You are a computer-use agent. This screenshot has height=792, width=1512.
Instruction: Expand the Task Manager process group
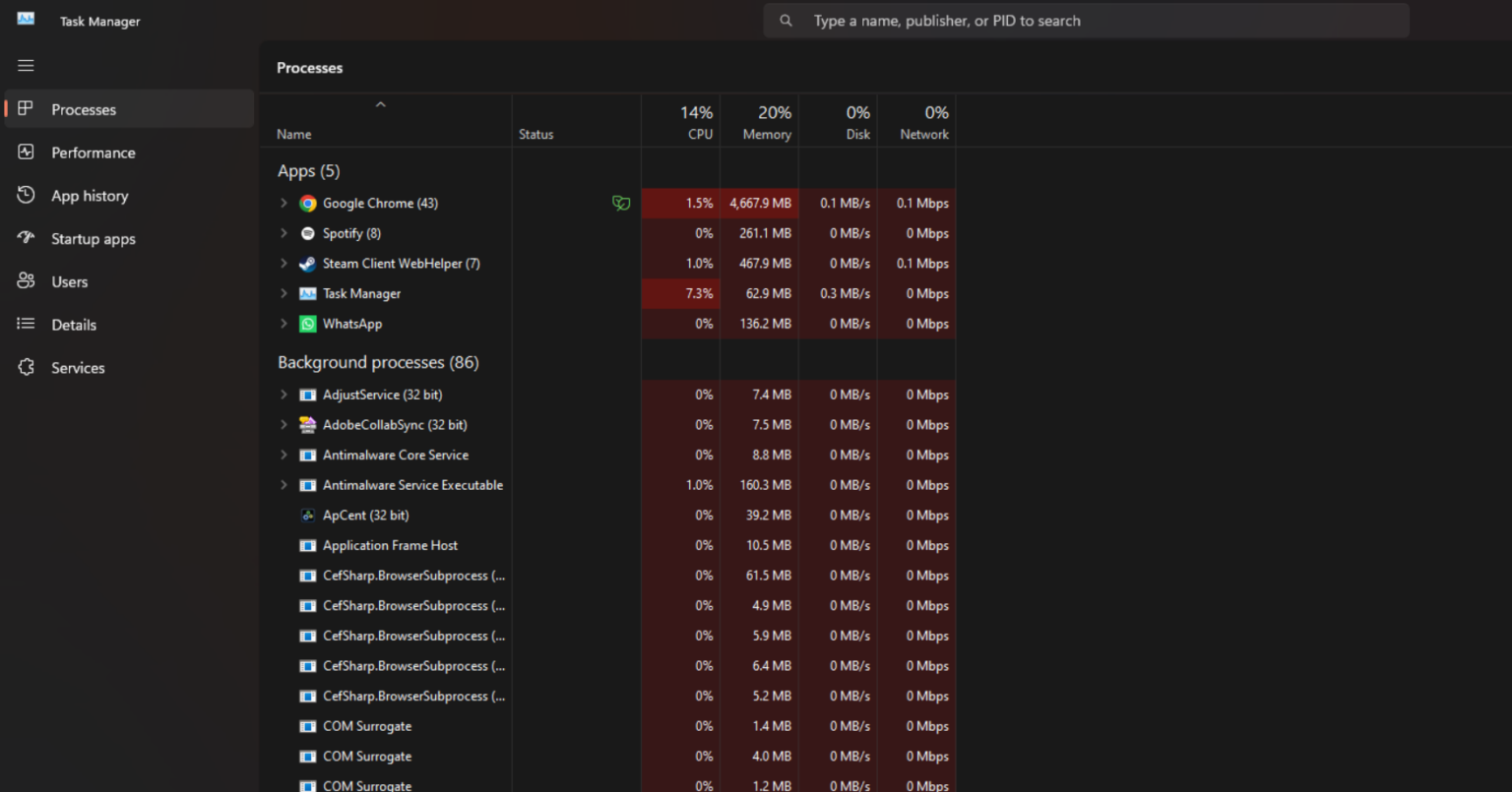[283, 293]
